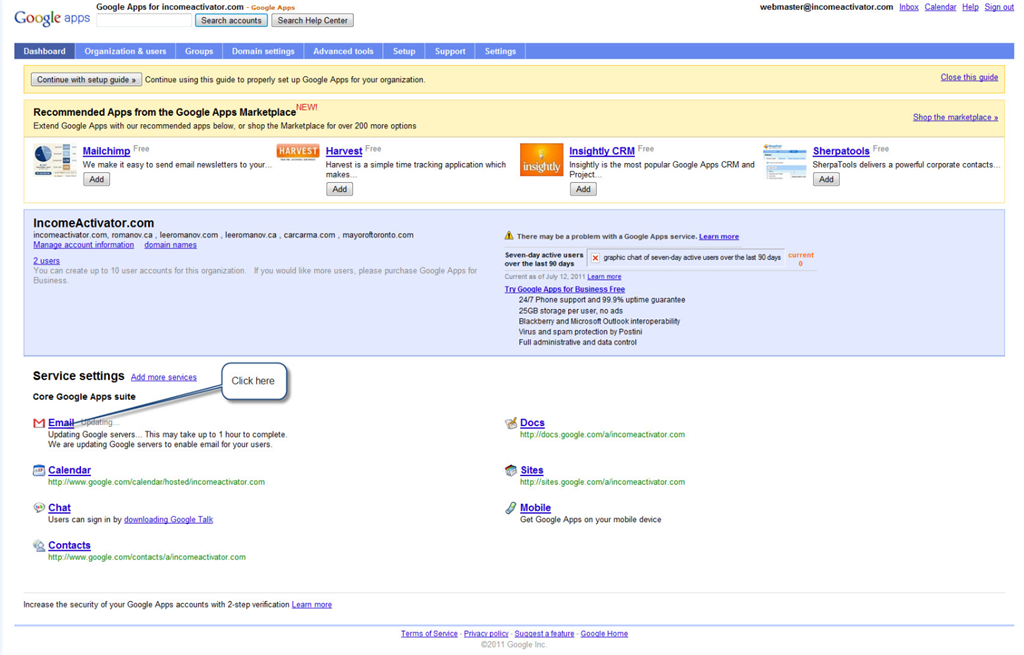The image size is (1024, 655).
Task: Click the Sign out link
Action: pyautogui.click(x=999, y=7)
